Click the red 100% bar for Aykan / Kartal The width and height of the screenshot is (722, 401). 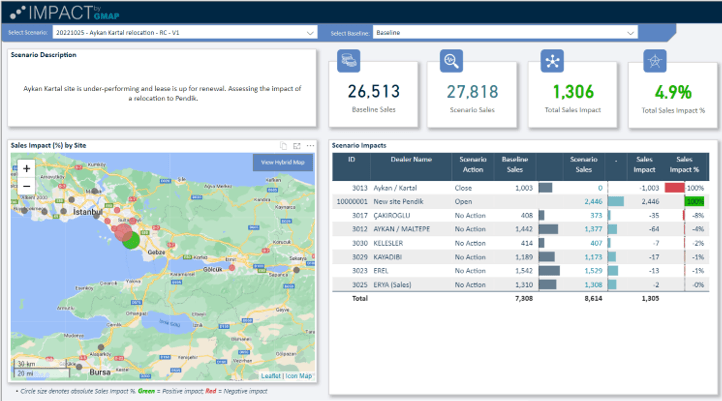click(674, 187)
